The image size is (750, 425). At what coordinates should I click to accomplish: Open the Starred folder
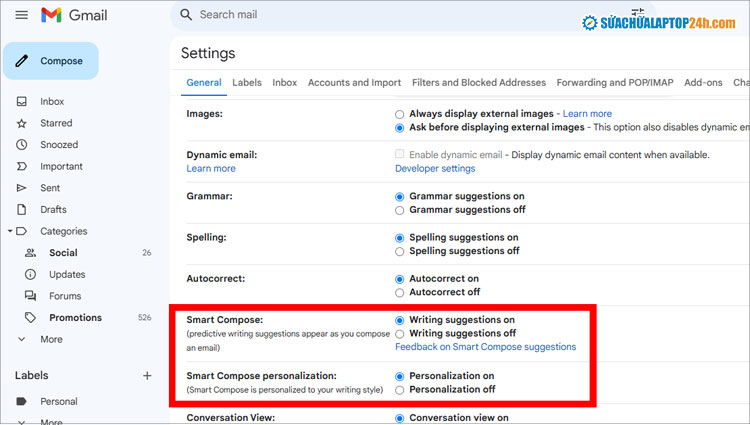point(56,123)
